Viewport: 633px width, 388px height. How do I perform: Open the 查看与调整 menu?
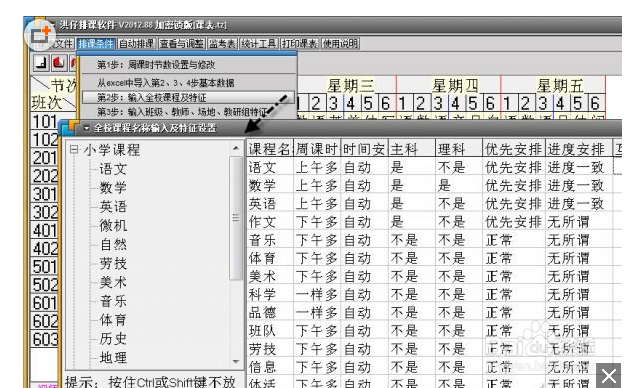182,44
